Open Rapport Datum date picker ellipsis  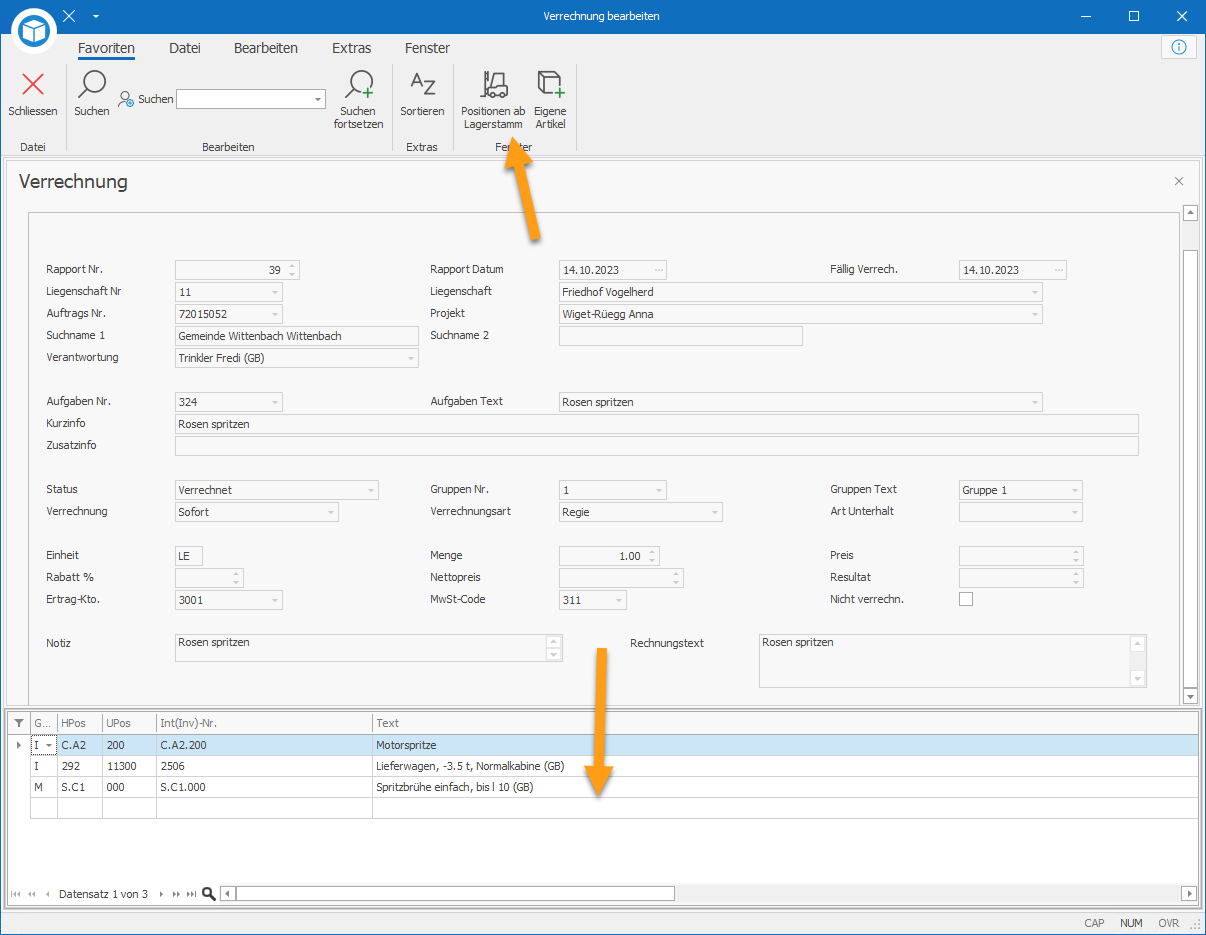[x=658, y=270]
